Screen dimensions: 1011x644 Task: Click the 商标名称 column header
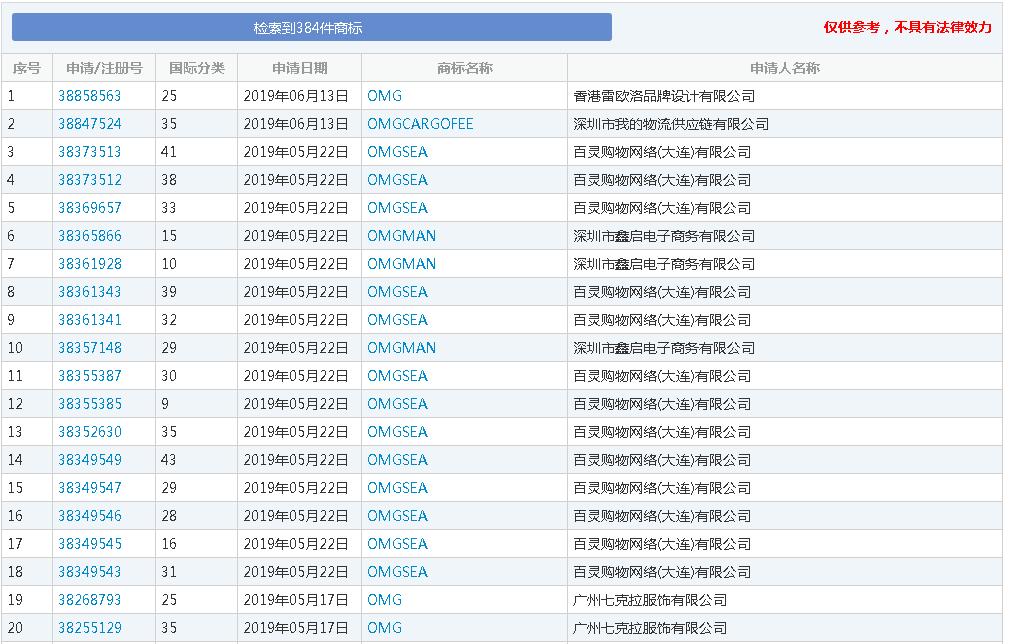tap(464, 68)
